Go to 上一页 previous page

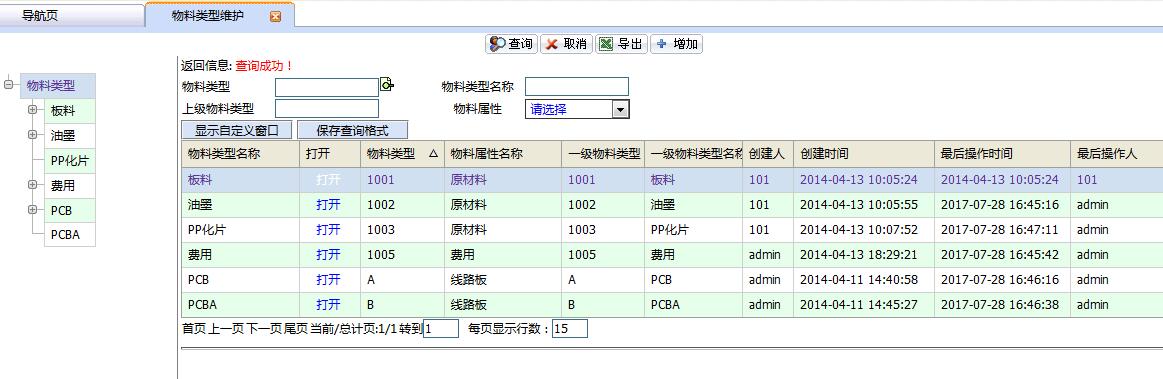(x=225, y=329)
